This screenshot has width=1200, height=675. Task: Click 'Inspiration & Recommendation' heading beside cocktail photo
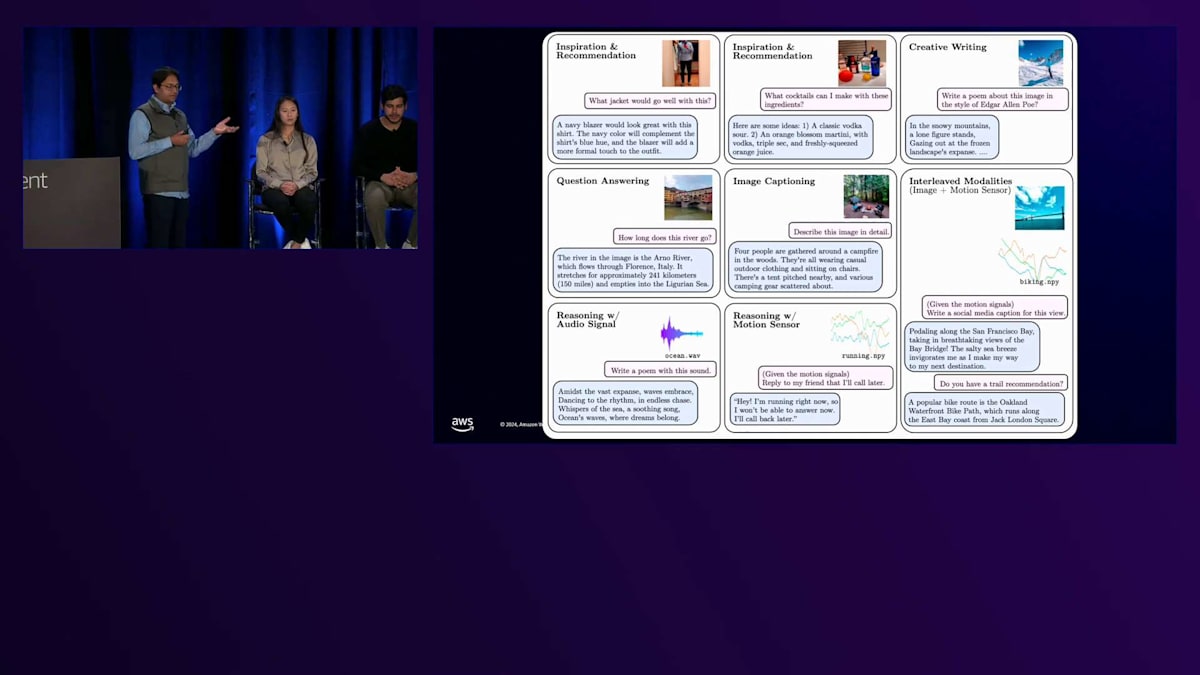[x=773, y=51]
